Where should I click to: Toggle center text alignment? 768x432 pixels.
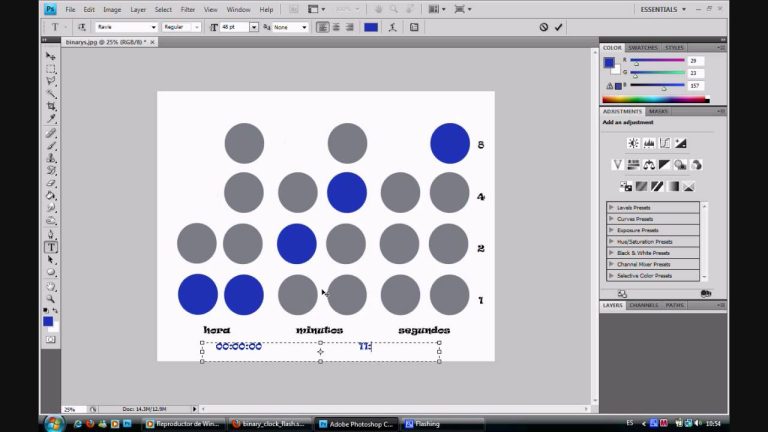click(x=336, y=27)
